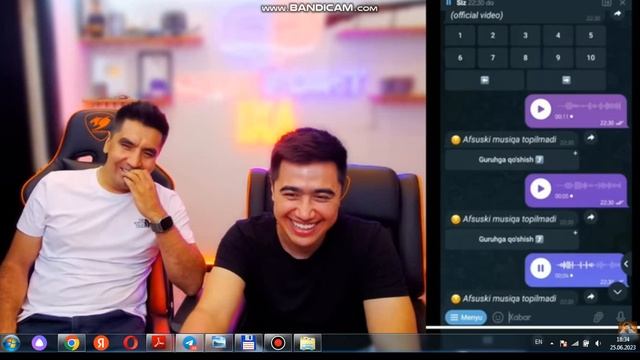Launch the purple Alice assistant in taskbar
This screenshot has height=360, width=640.
40,343
